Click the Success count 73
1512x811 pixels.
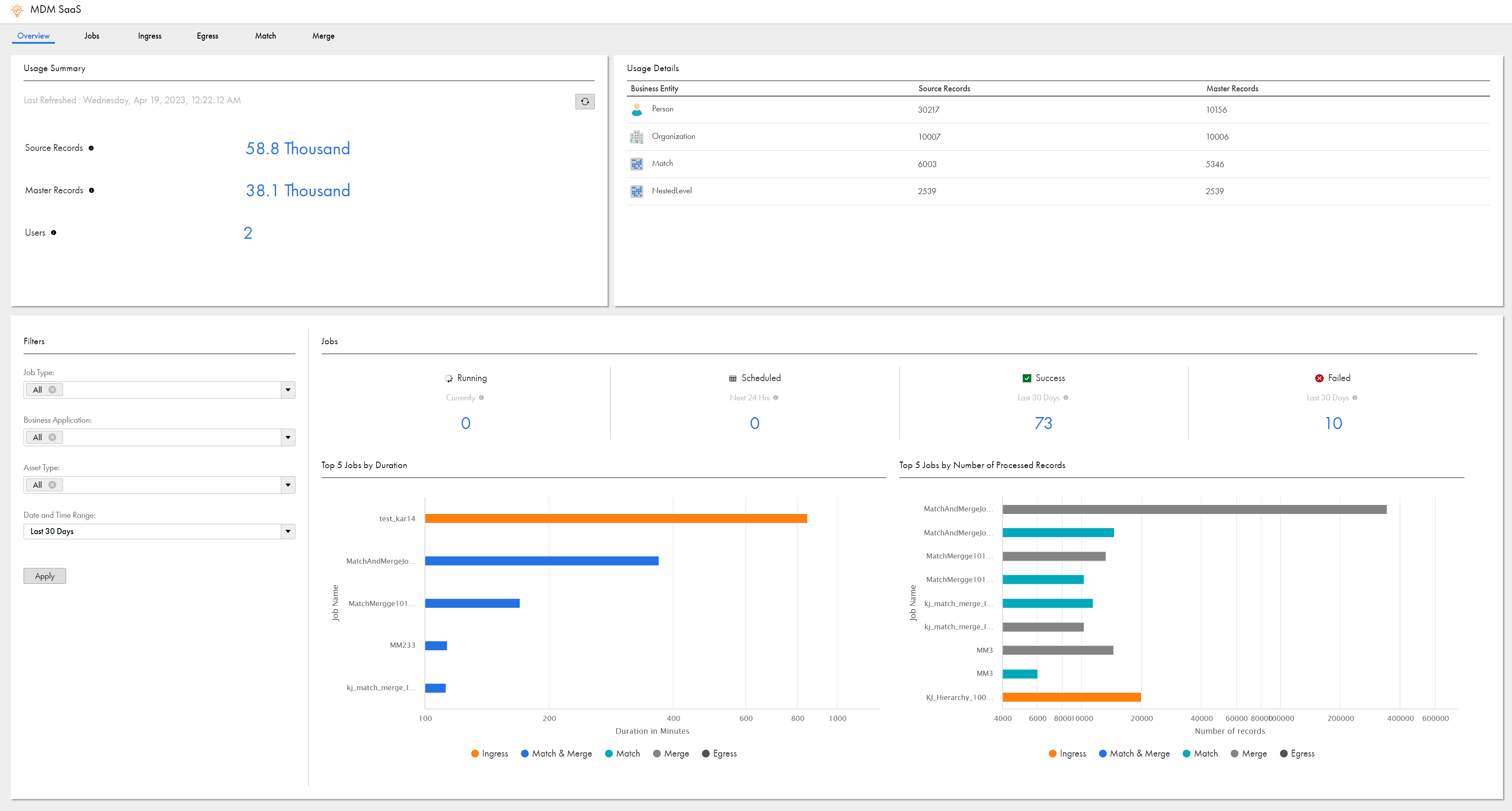click(x=1043, y=423)
